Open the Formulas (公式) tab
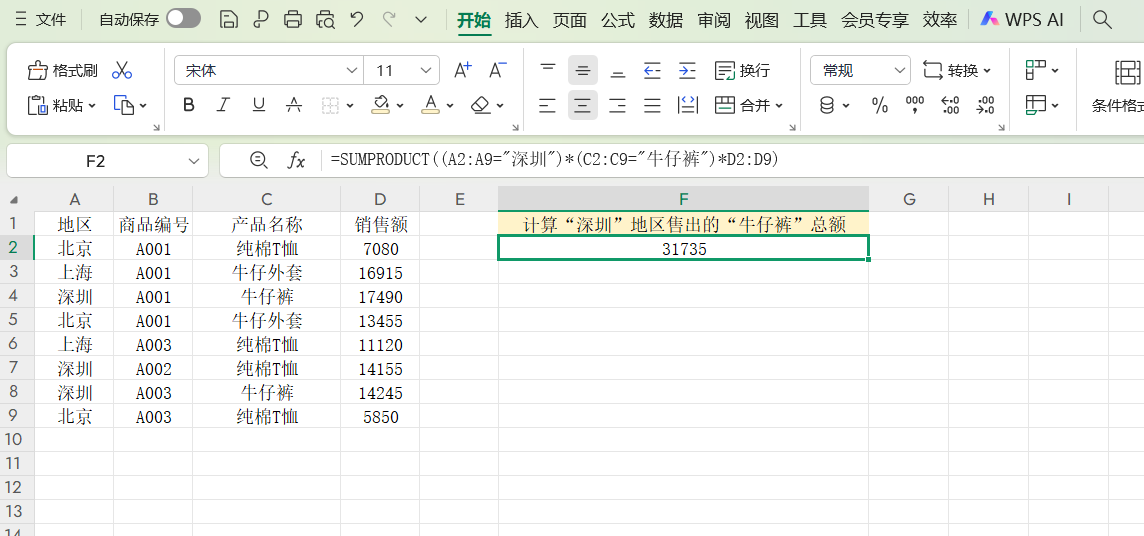This screenshot has width=1144, height=536. [617, 20]
